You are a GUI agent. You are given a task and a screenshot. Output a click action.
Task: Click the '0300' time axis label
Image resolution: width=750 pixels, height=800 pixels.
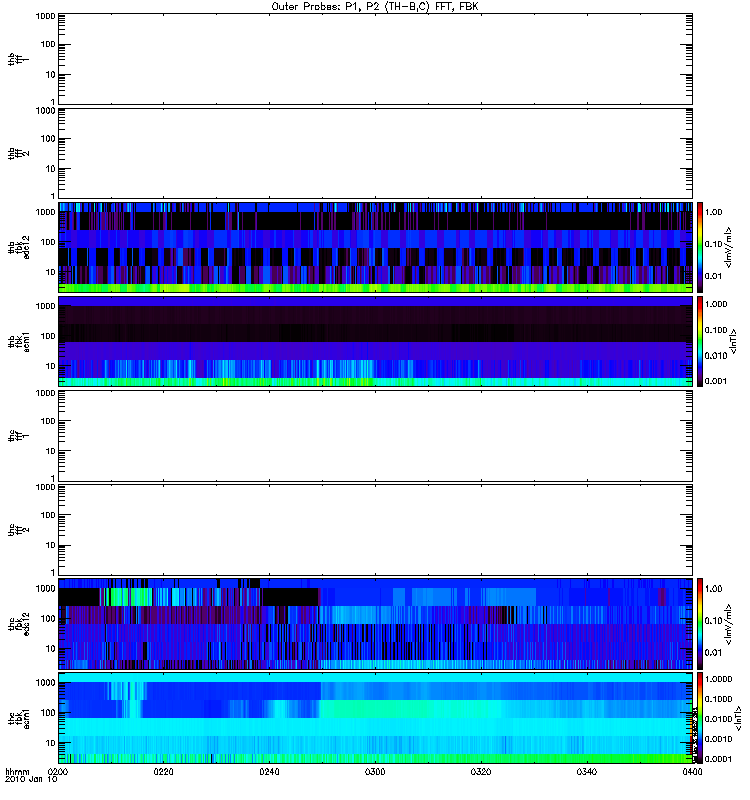tap(375, 772)
